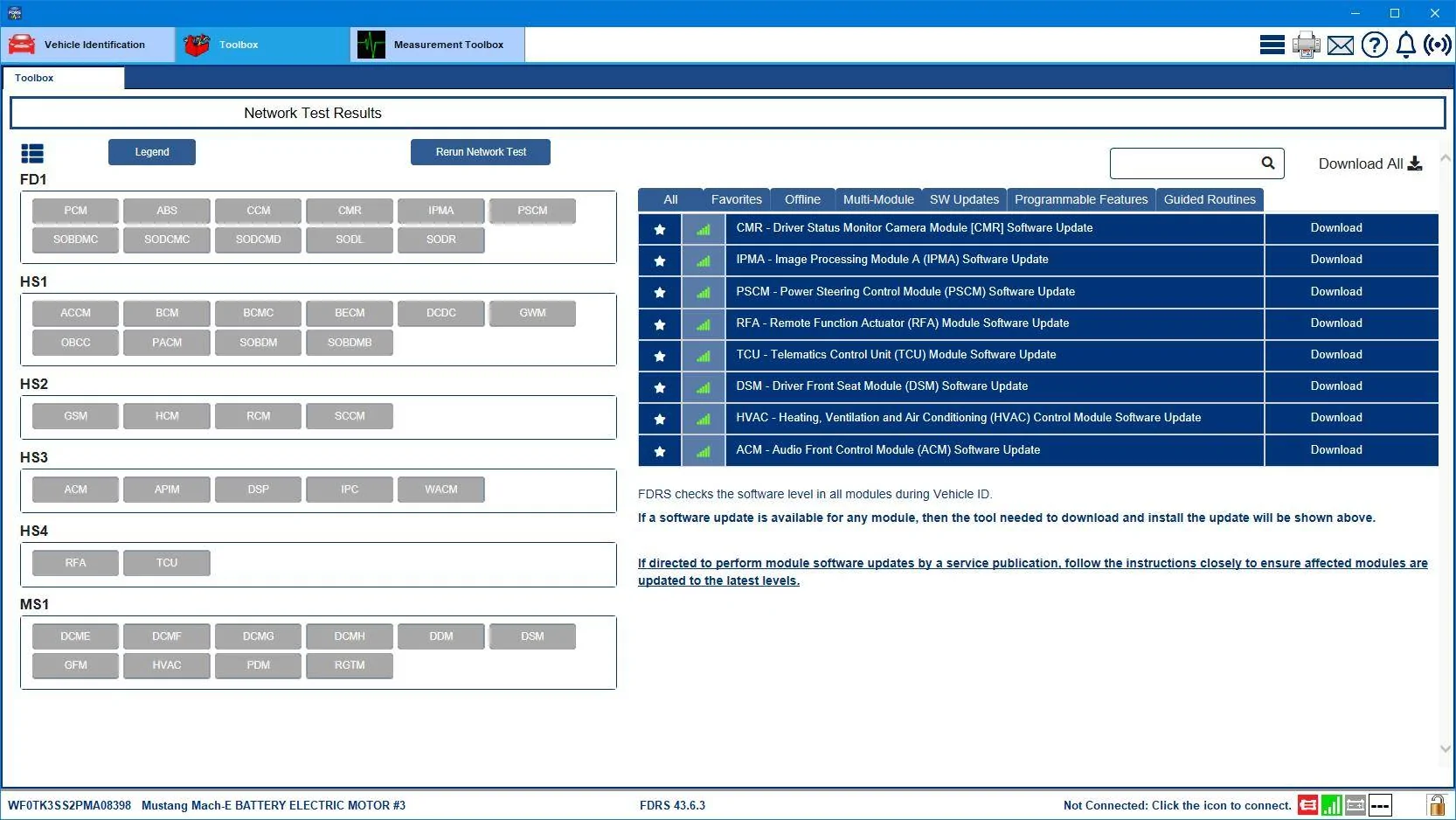The image size is (1456, 820).
Task: Toggle favorite star for DSM update
Action: (x=660, y=387)
